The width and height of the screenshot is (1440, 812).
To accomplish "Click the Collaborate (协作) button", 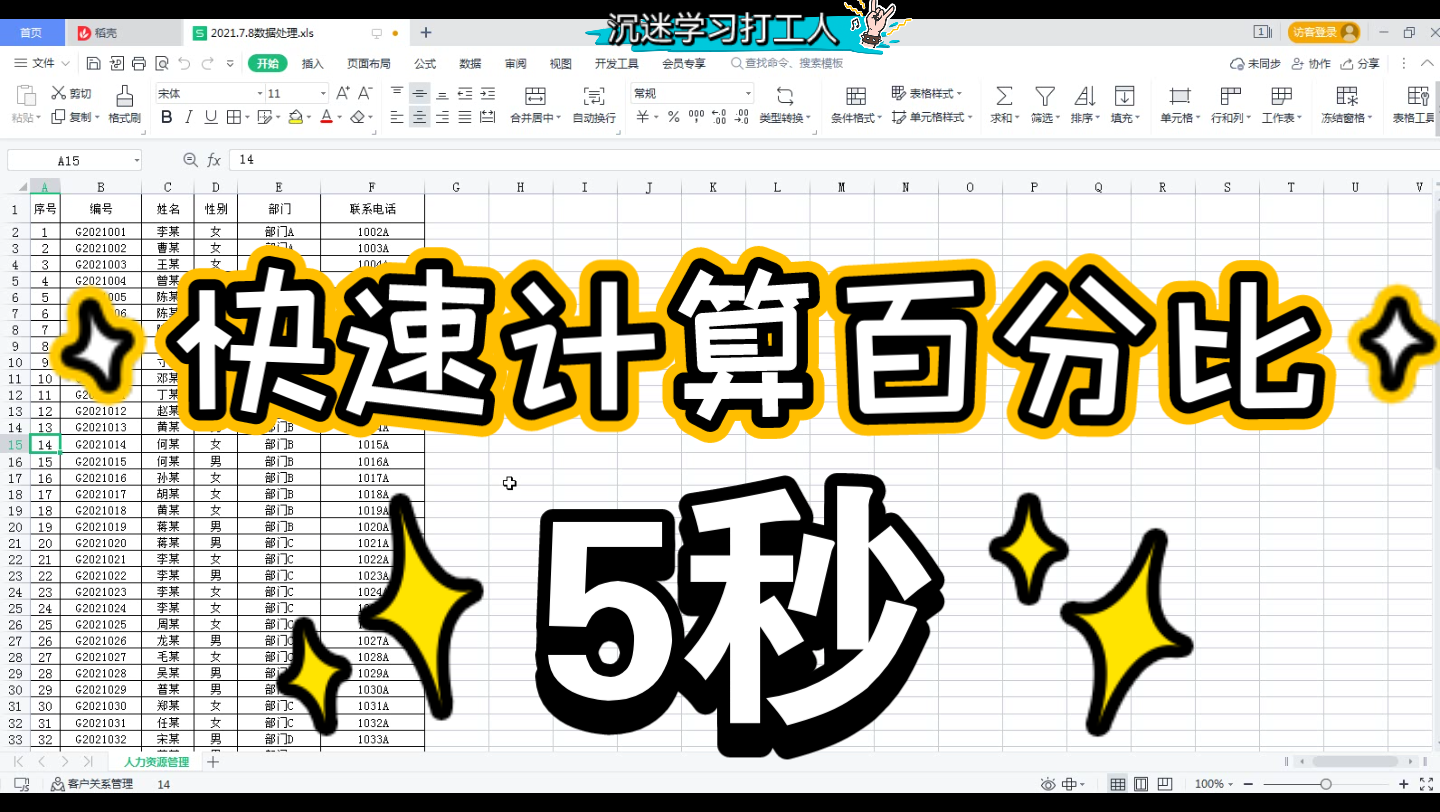I will (1311, 63).
